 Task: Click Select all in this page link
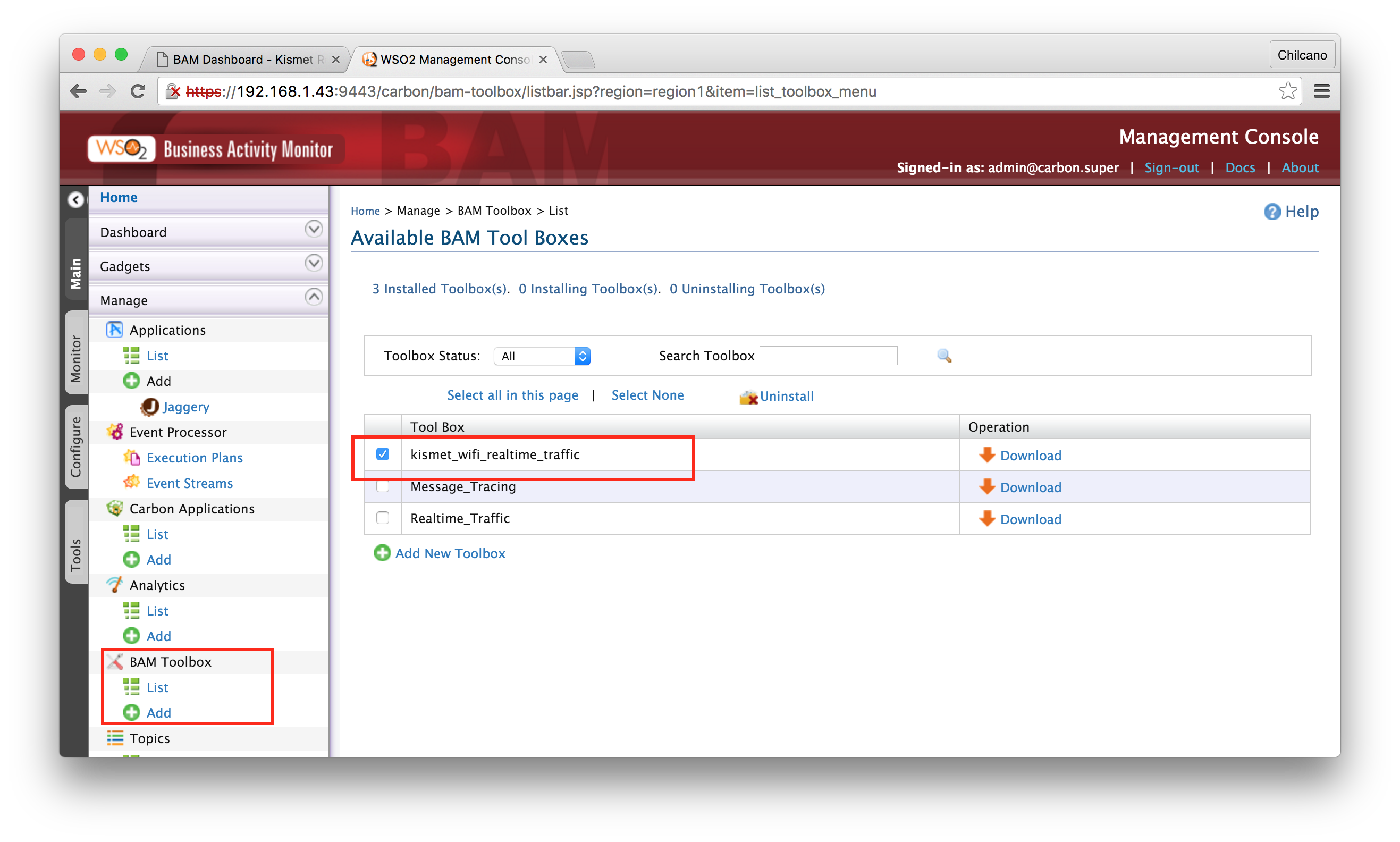[512, 395]
